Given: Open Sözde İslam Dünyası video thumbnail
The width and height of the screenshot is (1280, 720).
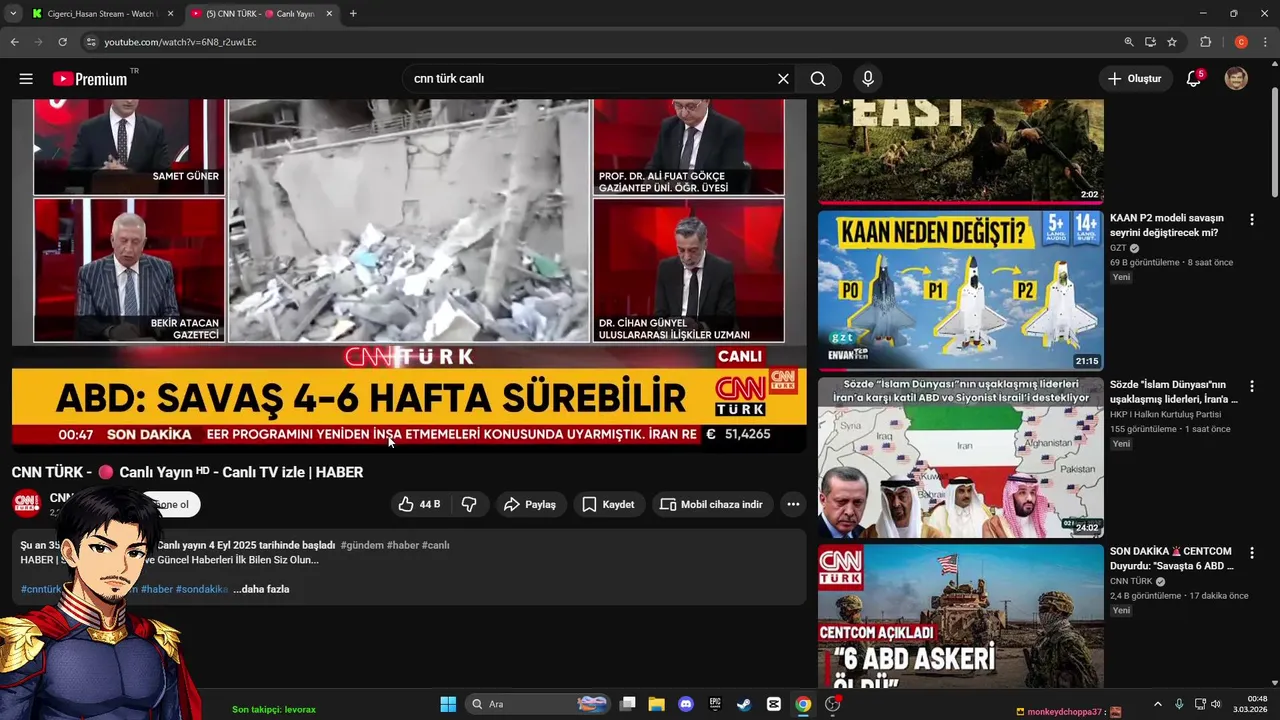Looking at the screenshot, I should coord(961,458).
